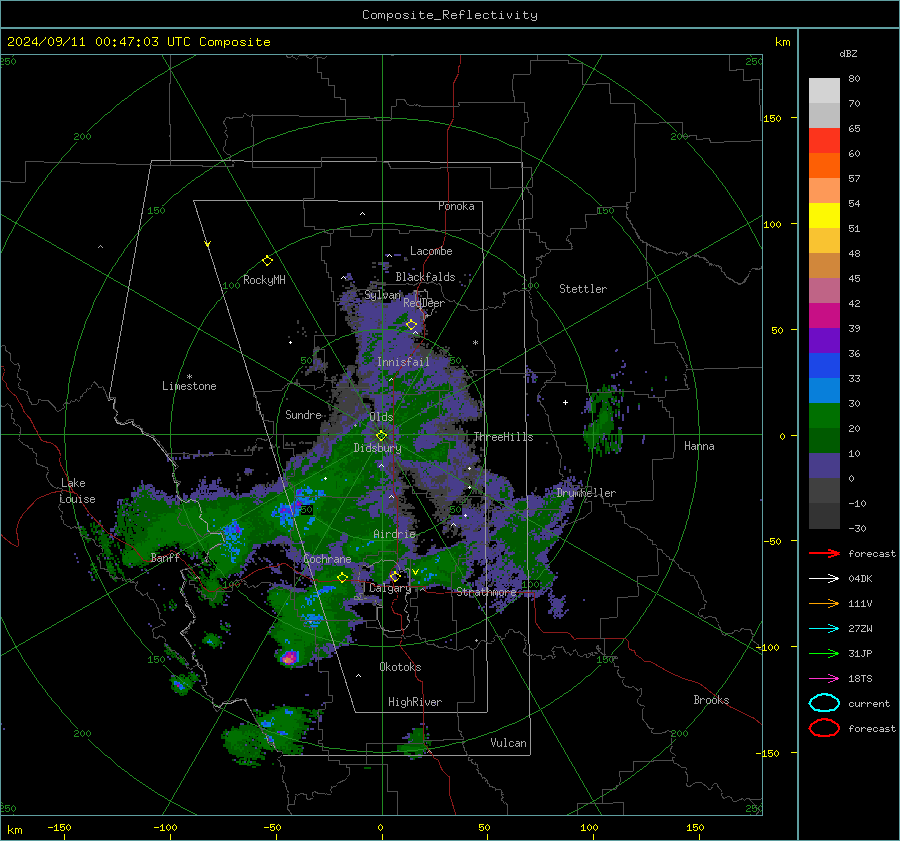Click the white asterisk marker above Limestone
900x841 pixels.
pos(189,377)
